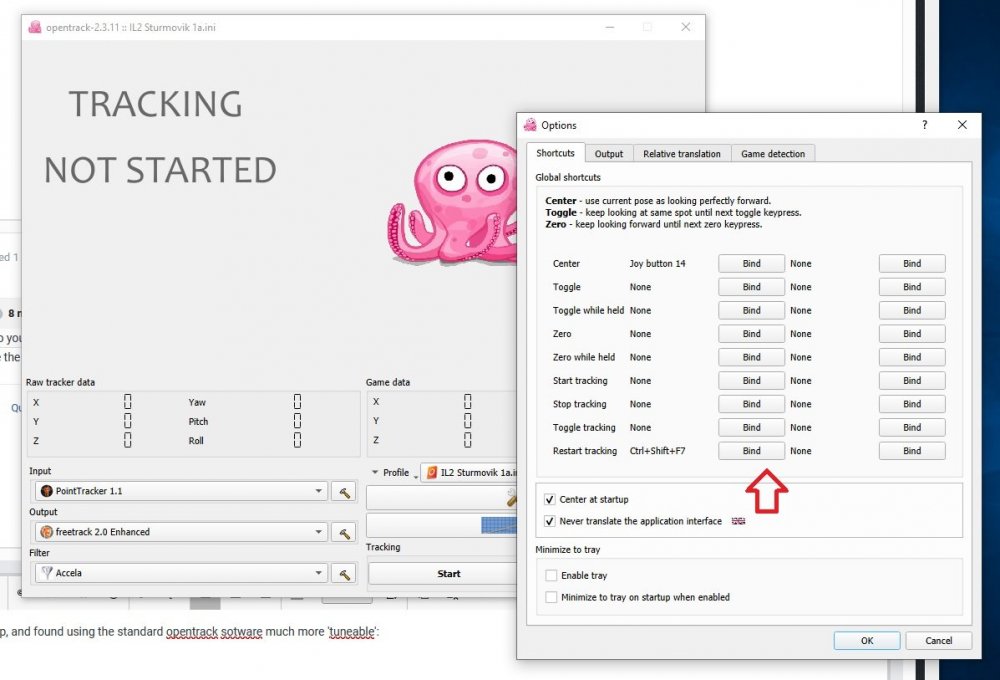The height and width of the screenshot is (680, 1000).
Task: Check Minimize to tray on startup when enabled
Action: pos(551,596)
